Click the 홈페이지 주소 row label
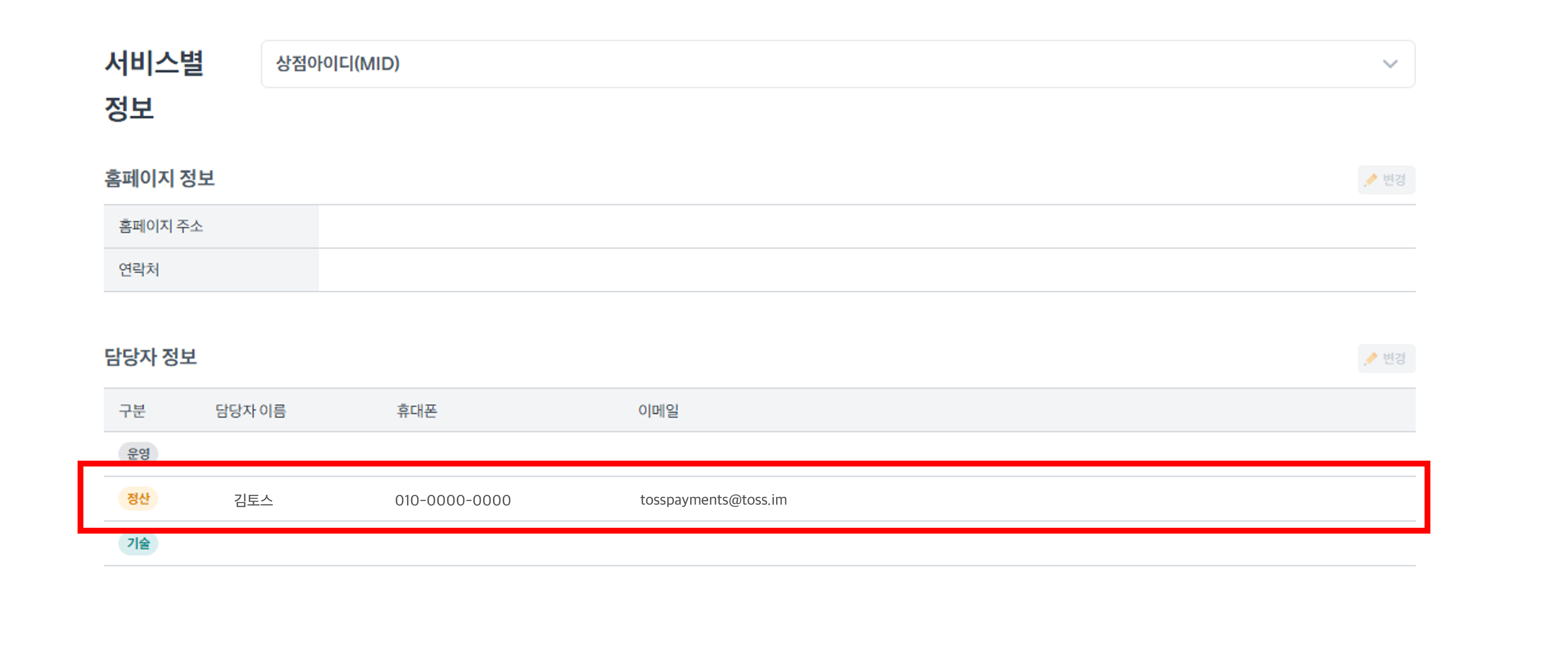This screenshot has width=1568, height=652. (161, 226)
